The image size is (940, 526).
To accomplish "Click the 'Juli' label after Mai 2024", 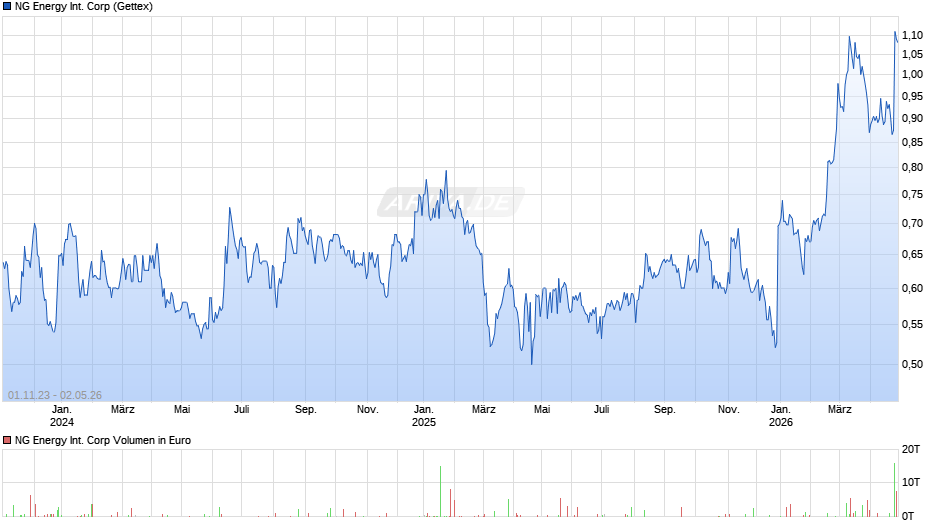I will [x=242, y=409].
